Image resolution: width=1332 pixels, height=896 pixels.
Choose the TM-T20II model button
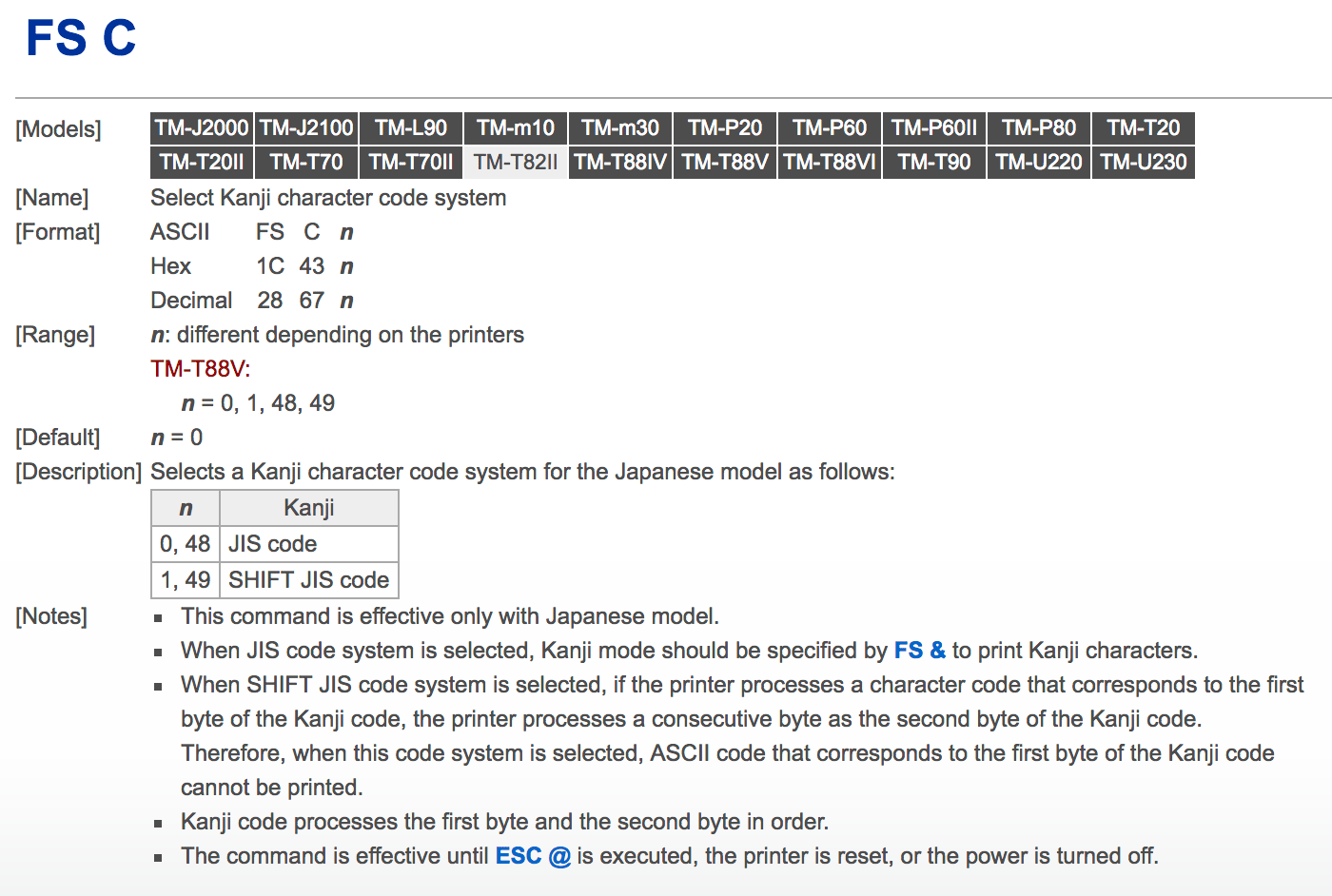click(x=202, y=163)
